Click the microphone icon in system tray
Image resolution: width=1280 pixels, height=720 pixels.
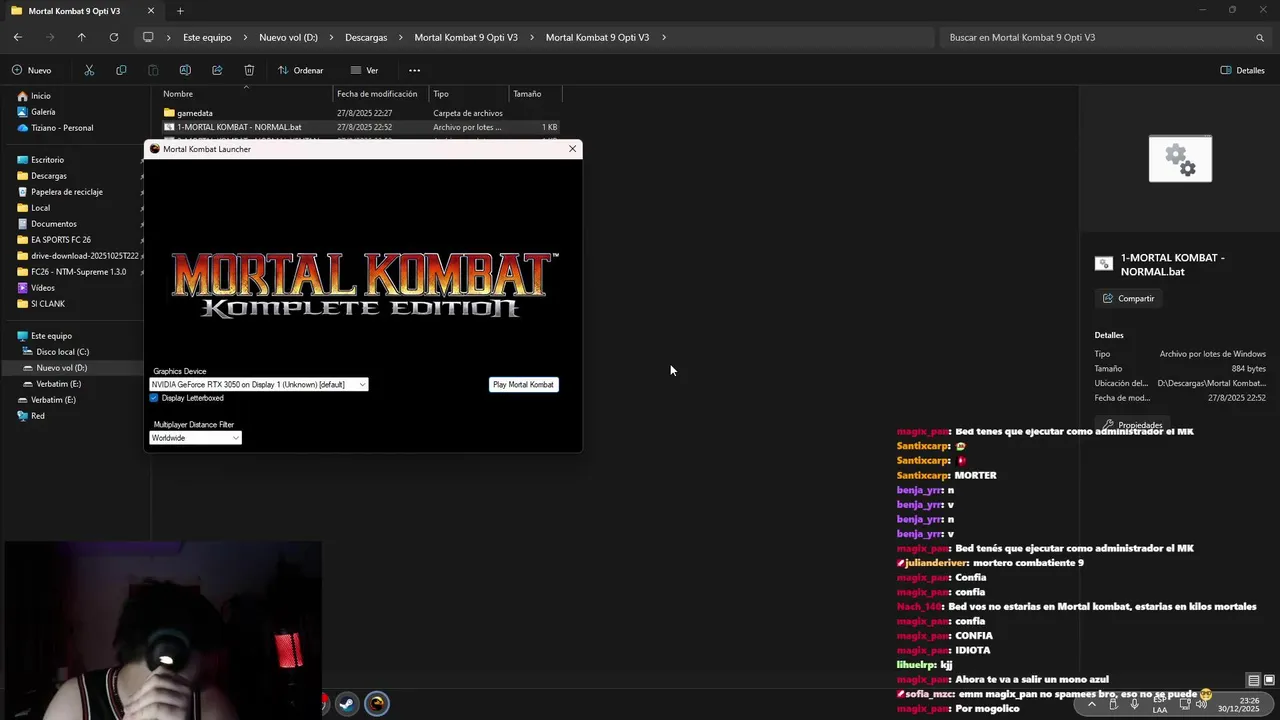click(x=1135, y=704)
